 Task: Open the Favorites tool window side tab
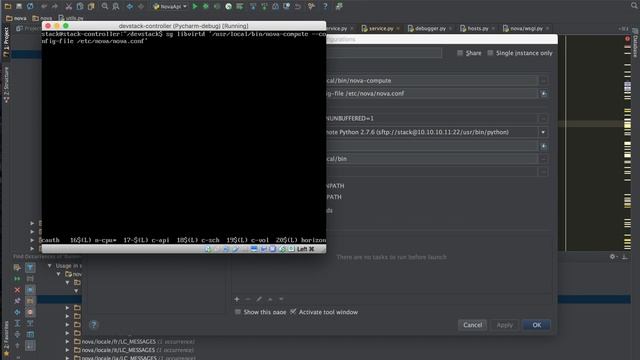(x=6, y=337)
